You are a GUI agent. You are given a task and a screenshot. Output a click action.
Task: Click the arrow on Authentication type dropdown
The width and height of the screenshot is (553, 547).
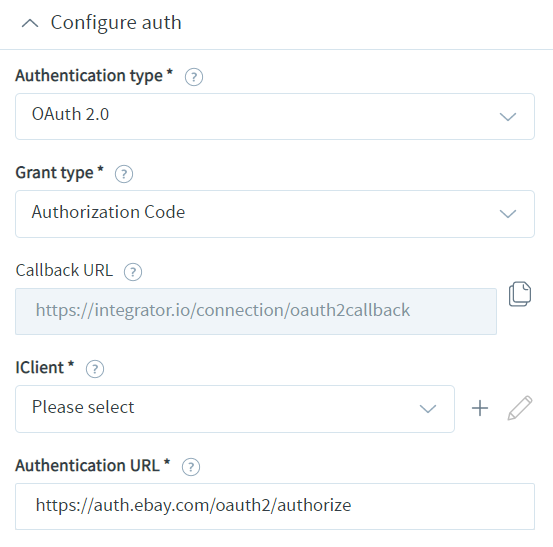point(508,116)
